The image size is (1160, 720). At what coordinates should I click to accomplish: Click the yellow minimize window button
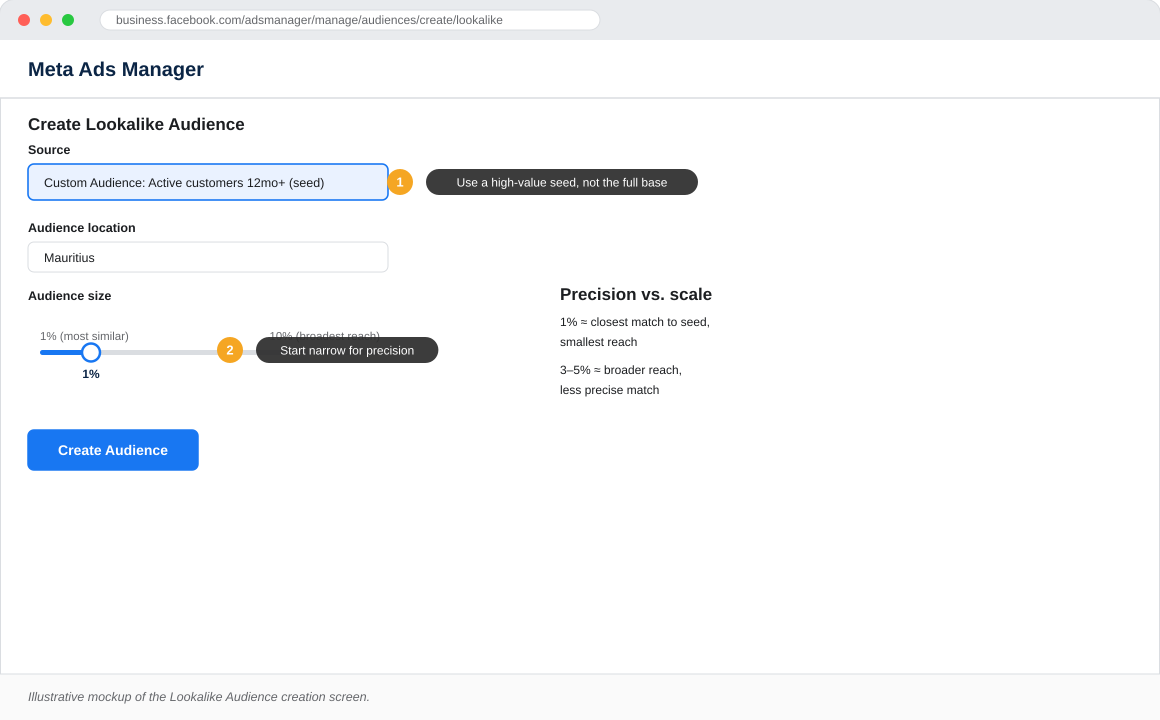(46, 20)
